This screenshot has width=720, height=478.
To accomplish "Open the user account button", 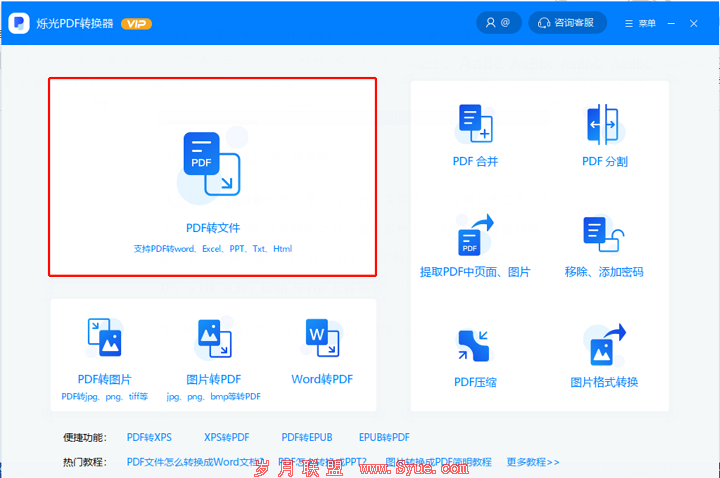I will pyautogui.click(x=499, y=22).
